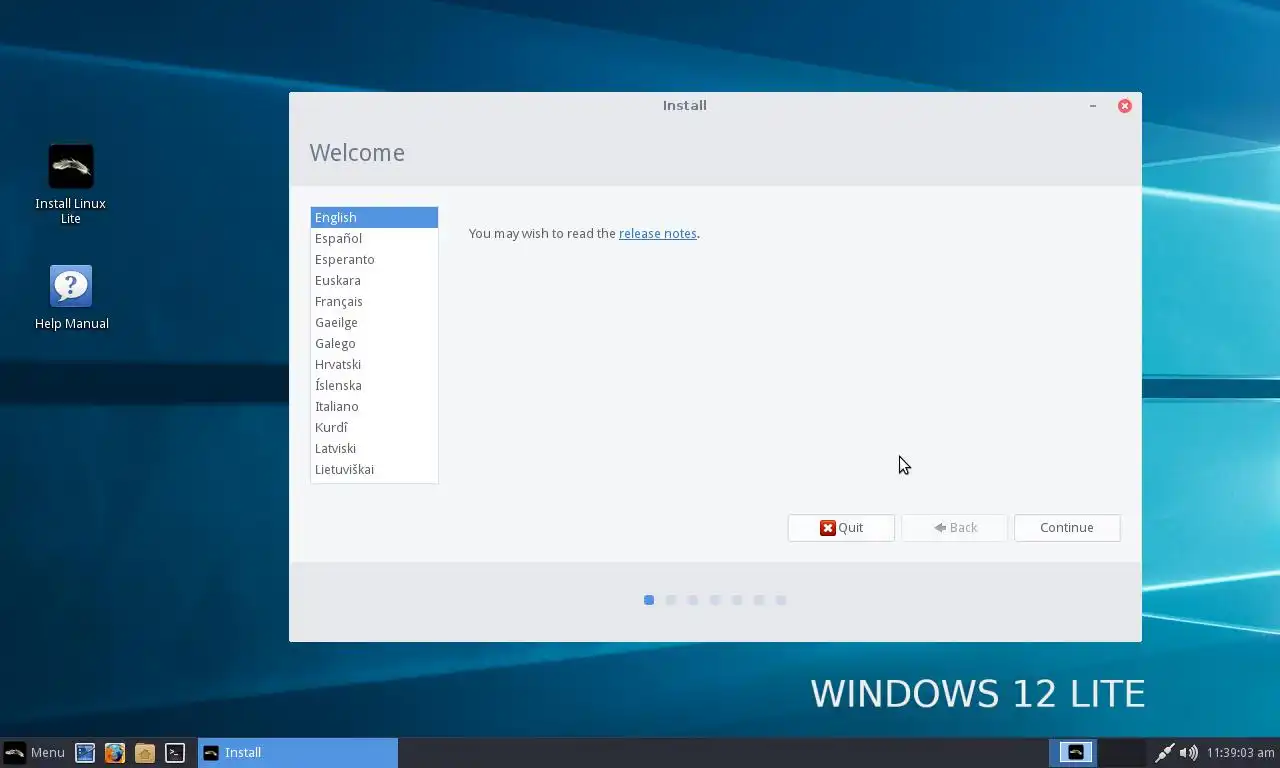Click the clock showing 11:39:03 am
This screenshot has width=1280, height=768.
tap(1241, 753)
